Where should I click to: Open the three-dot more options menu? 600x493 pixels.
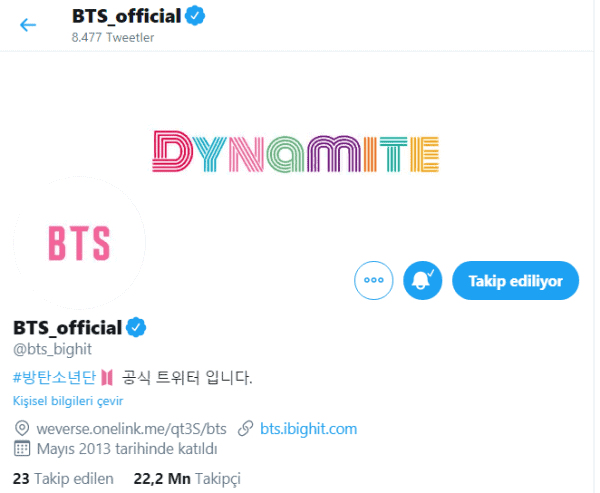[x=374, y=281]
